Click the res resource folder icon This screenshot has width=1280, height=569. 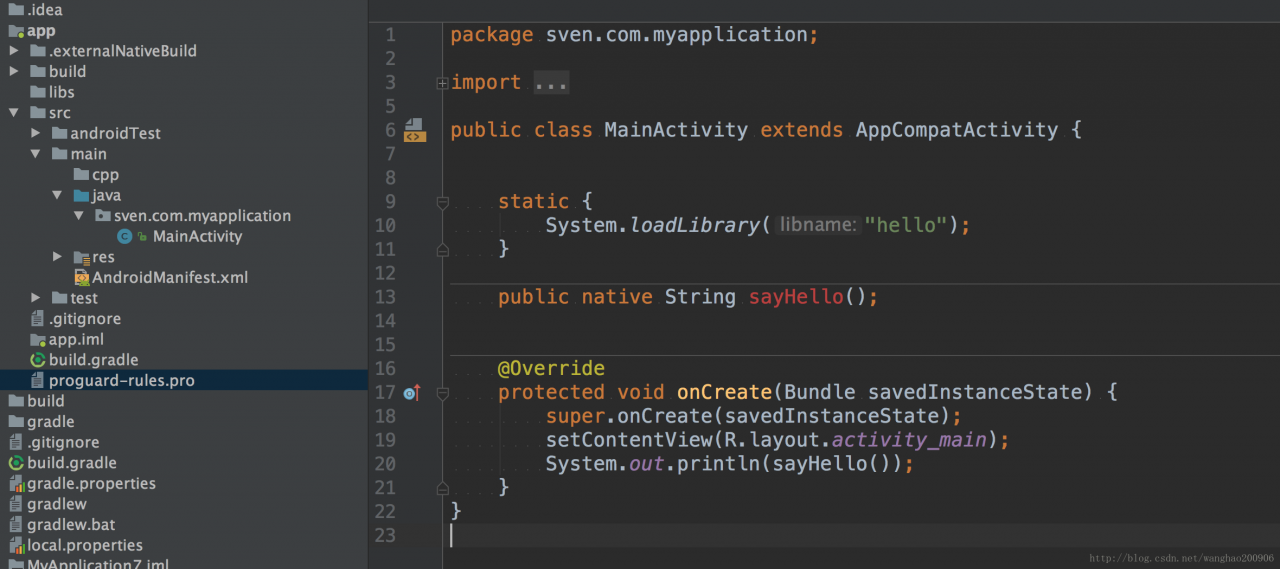coord(82,257)
